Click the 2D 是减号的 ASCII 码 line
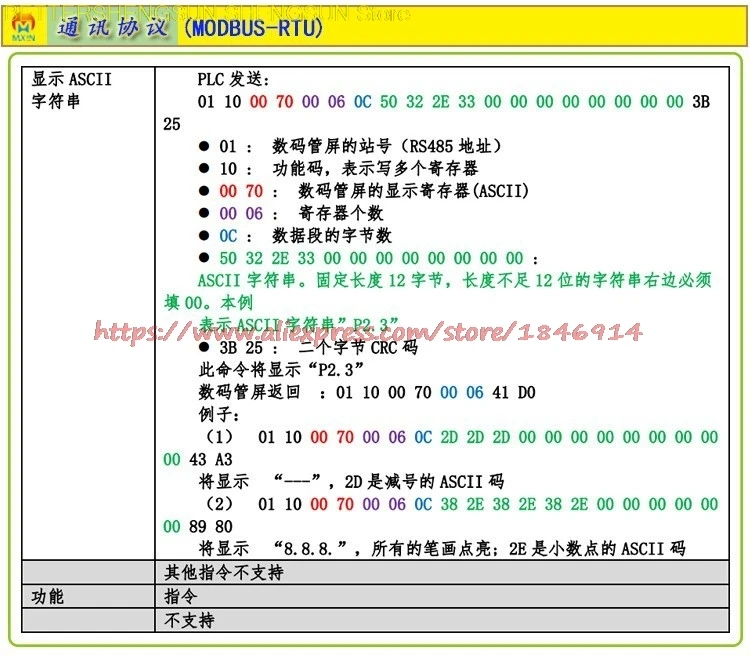The width and height of the screenshot is (750, 662). click(351, 482)
